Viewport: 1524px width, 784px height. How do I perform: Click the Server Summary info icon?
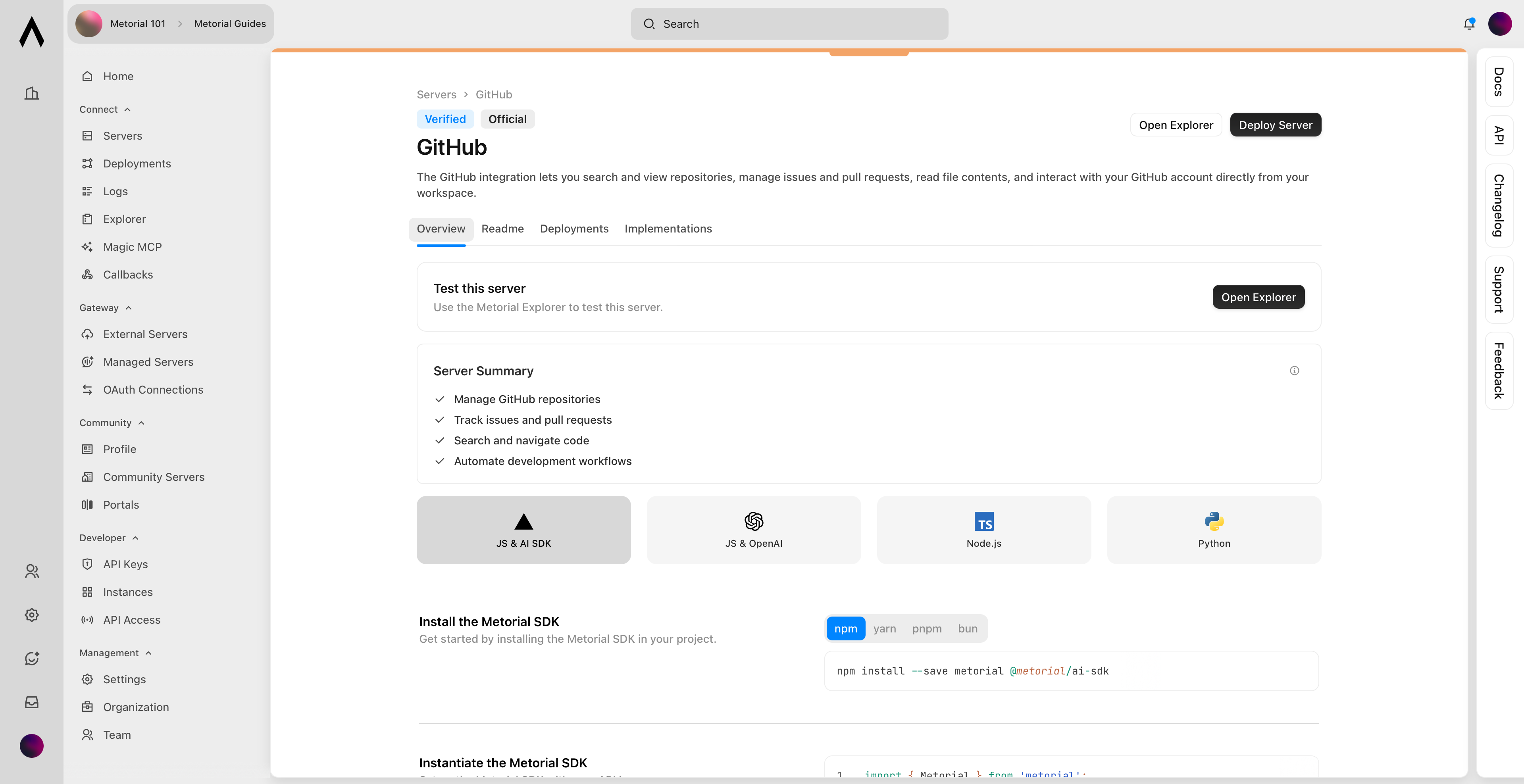1295,370
